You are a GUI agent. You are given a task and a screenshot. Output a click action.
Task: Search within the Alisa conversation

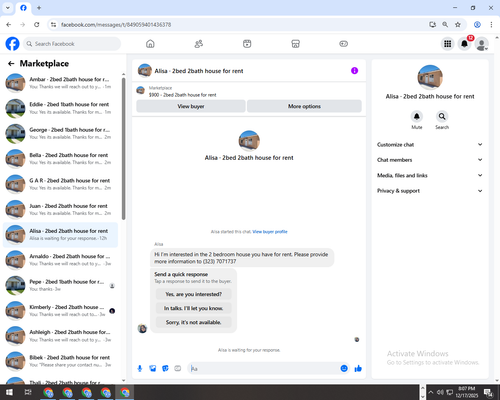[x=442, y=116]
